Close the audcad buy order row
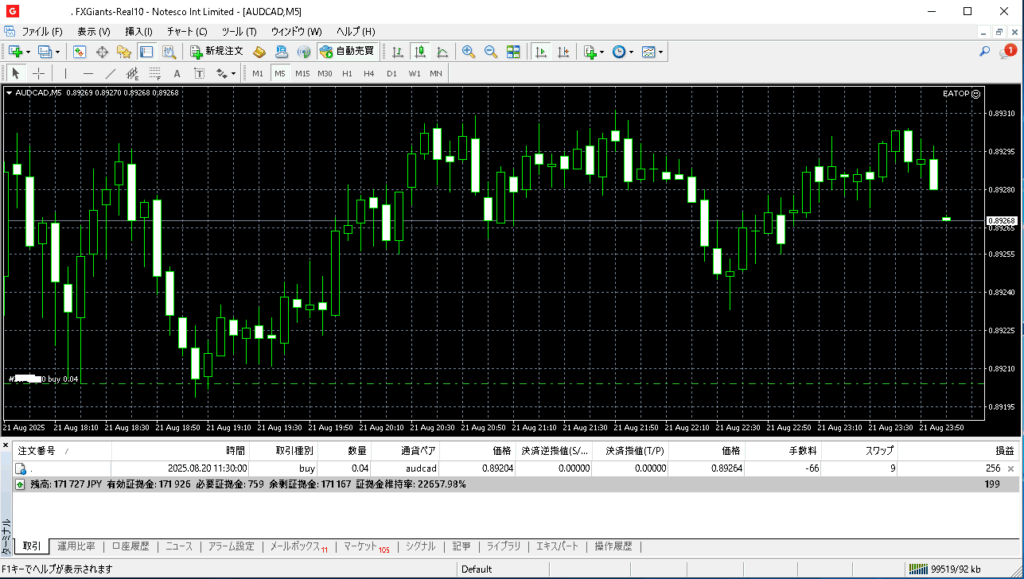This screenshot has width=1024, height=579. tap(1010, 468)
